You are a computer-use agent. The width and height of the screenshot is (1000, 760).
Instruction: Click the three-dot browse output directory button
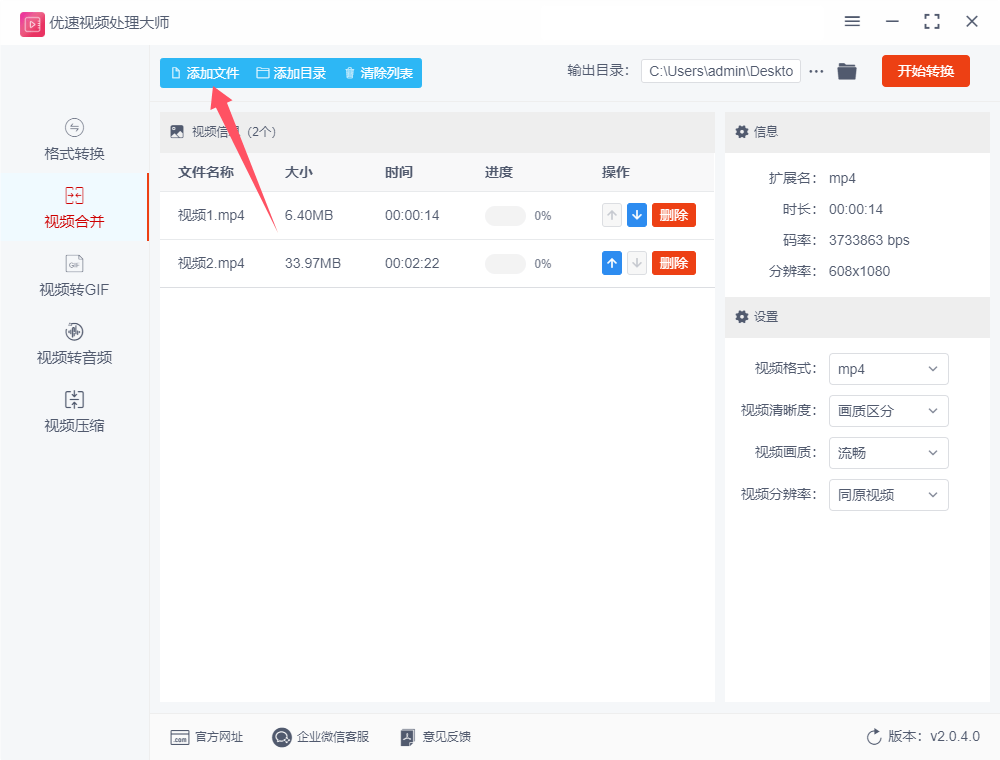click(816, 71)
